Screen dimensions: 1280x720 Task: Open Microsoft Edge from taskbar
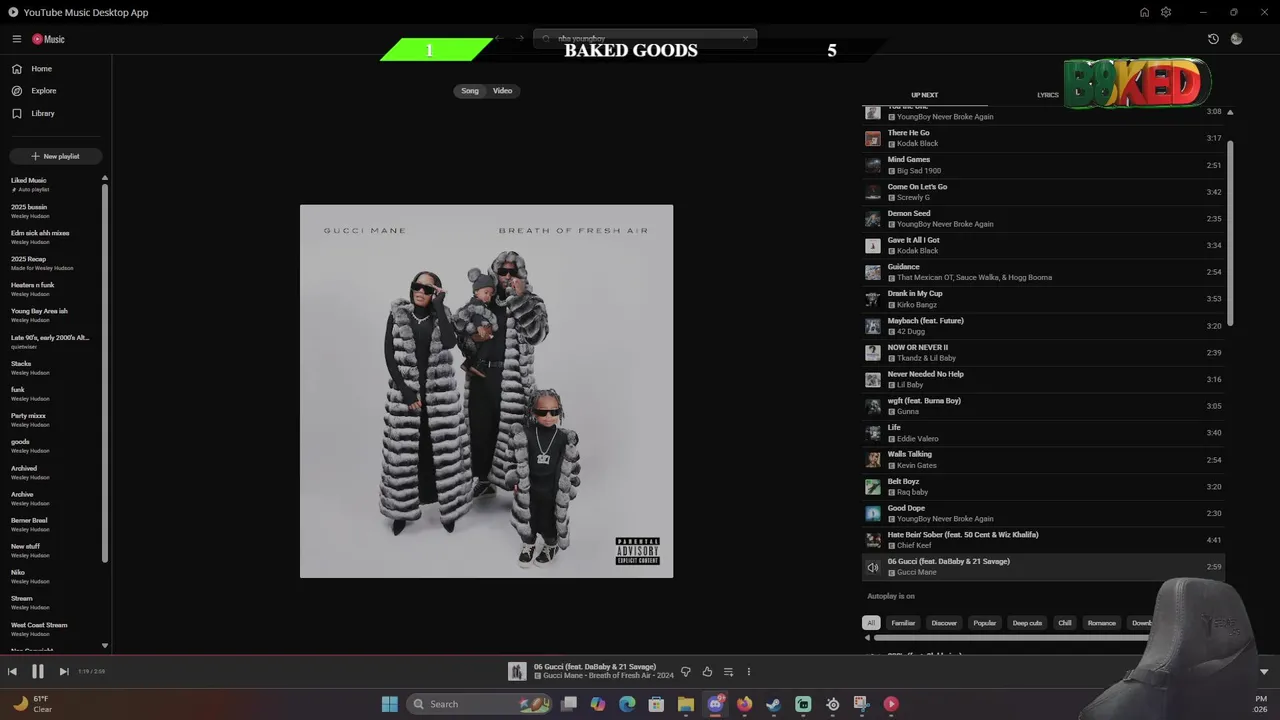pos(627,704)
